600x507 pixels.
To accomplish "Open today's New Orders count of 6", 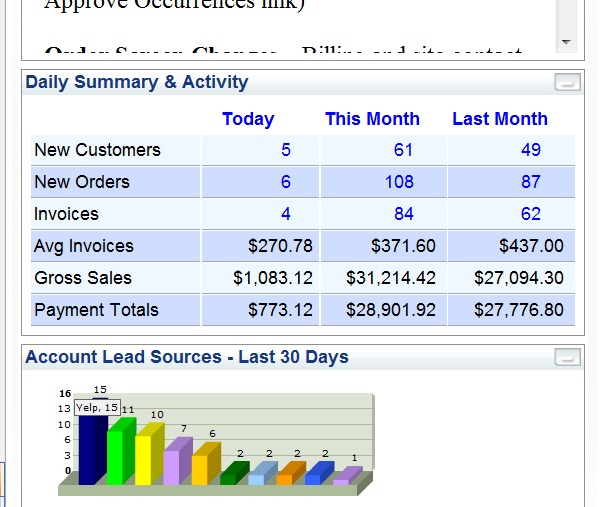I will point(286,182).
